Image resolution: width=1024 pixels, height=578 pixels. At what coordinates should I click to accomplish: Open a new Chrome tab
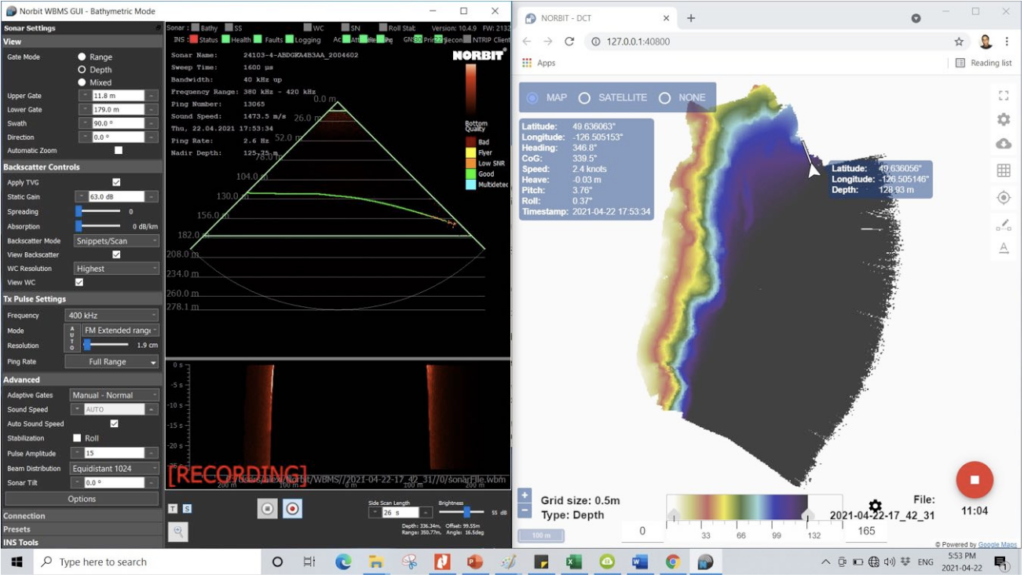(691, 18)
